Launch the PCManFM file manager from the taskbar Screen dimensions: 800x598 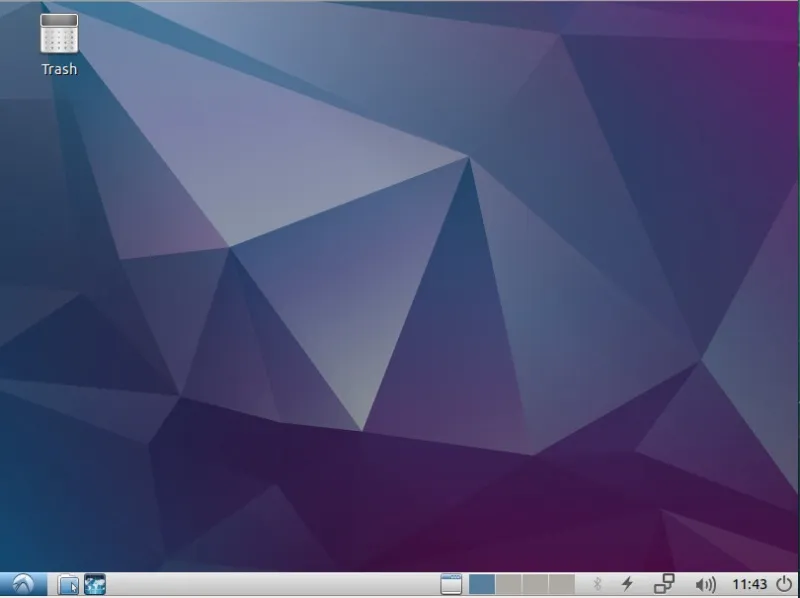point(66,583)
